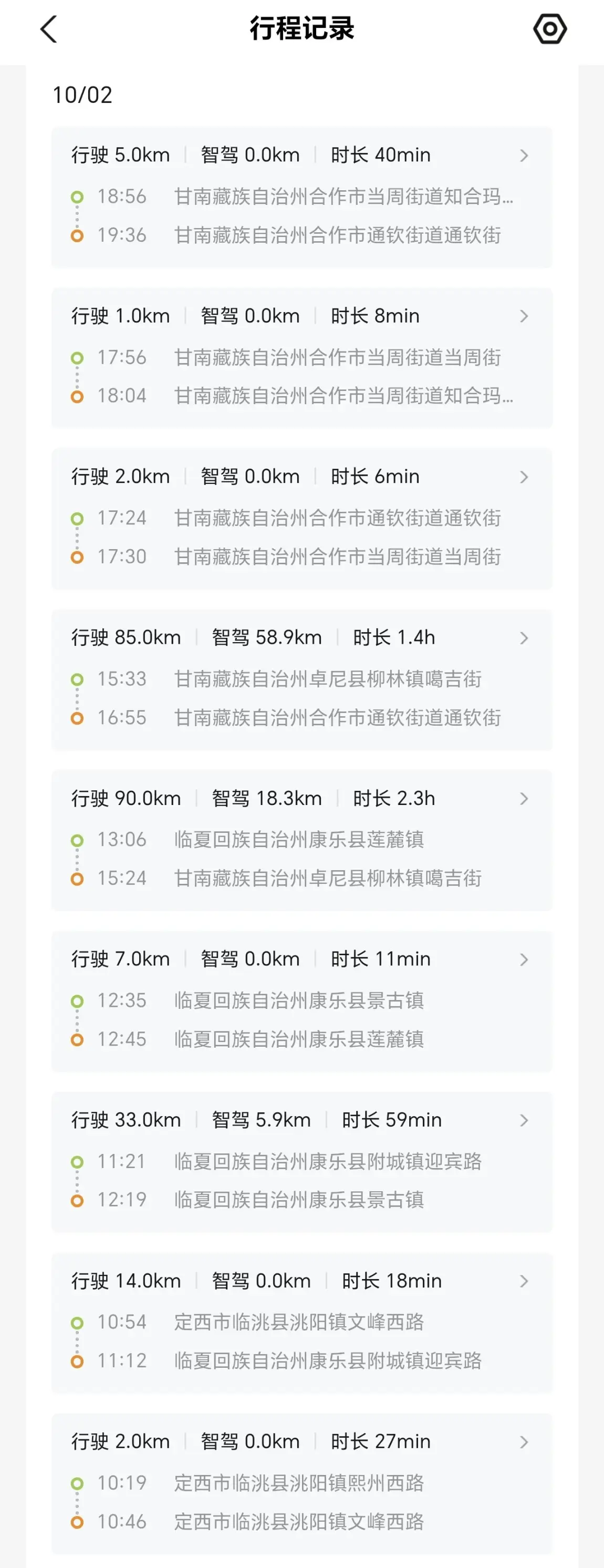Expand the 5.0km 40min trip chevron
The width and height of the screenshot is (604, 1568).
(524, 156)
